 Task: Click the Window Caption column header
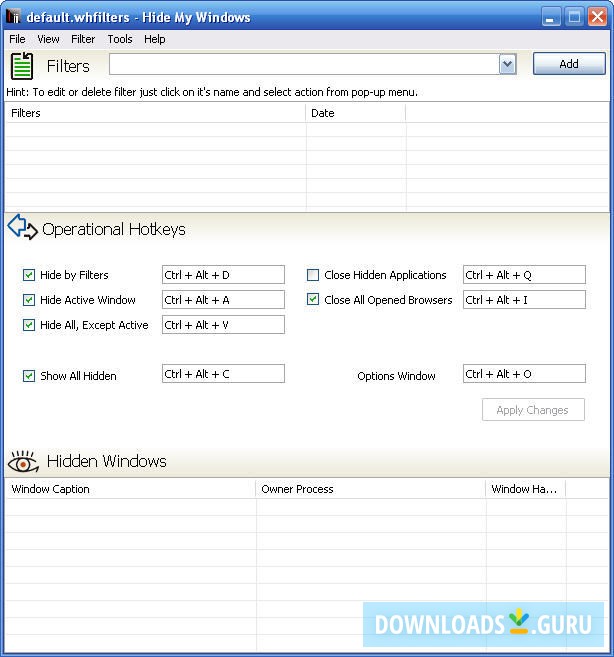click(131, 489)
